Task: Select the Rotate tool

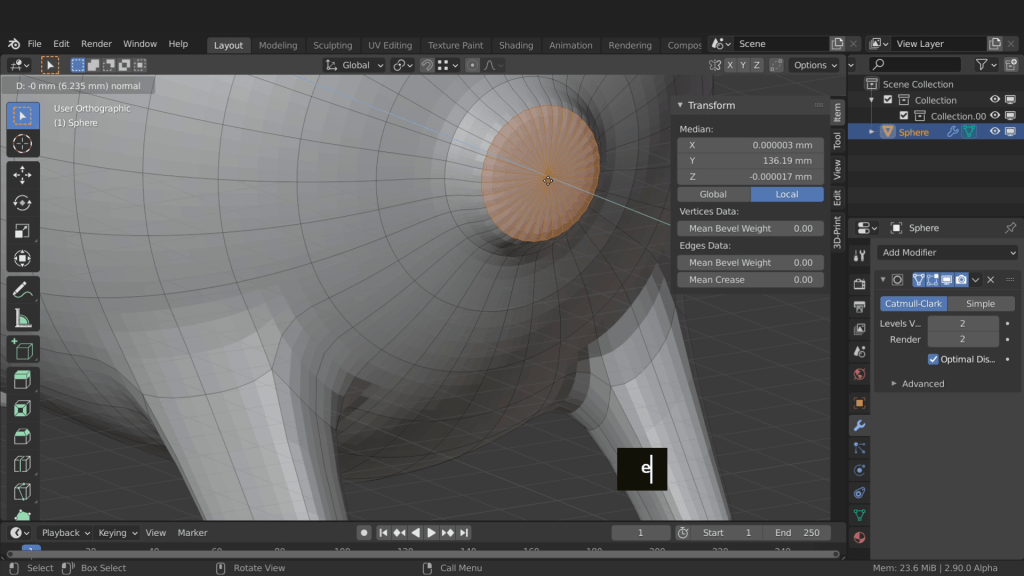Action: (23, 203)
